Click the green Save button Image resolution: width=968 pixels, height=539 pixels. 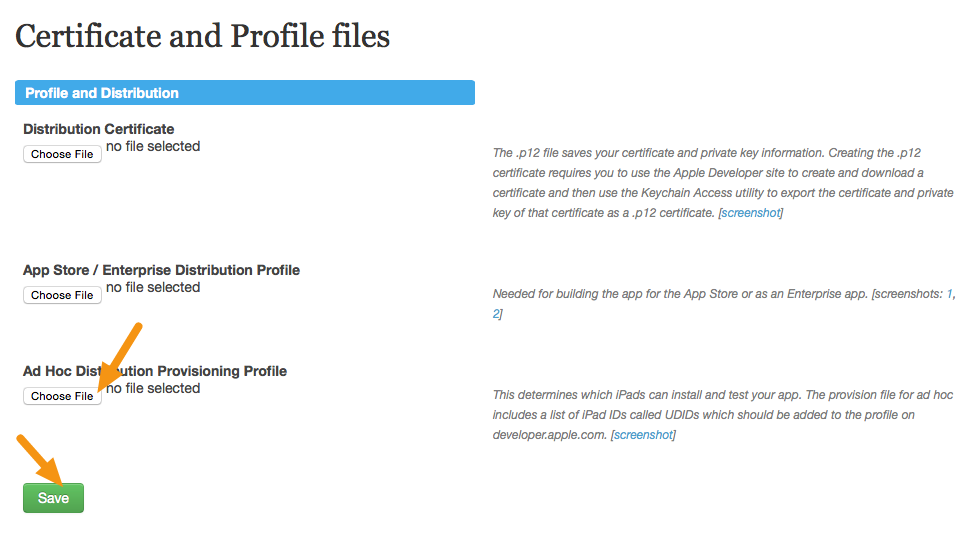click(53, 498)
